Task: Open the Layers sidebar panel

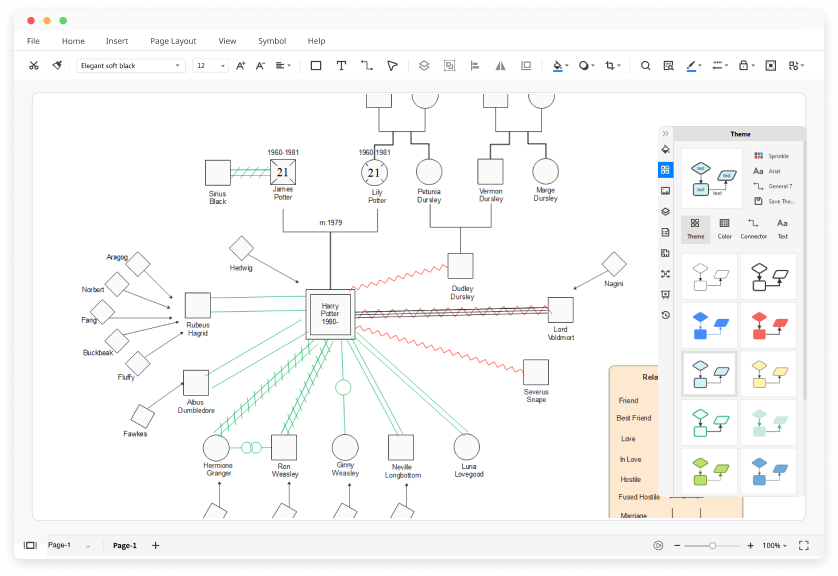Action: coord(665,212)
